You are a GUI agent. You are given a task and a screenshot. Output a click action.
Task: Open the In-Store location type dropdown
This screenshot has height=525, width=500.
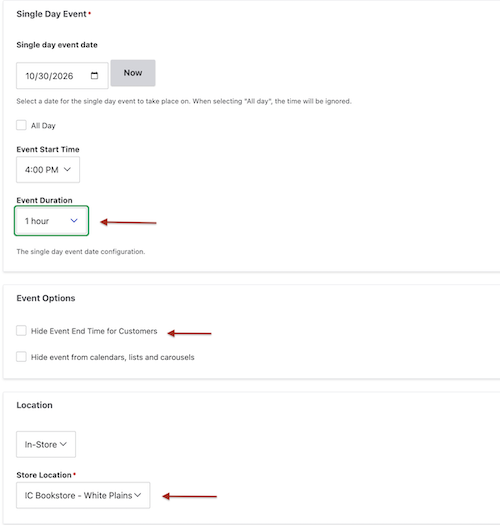tap(46, 444)
